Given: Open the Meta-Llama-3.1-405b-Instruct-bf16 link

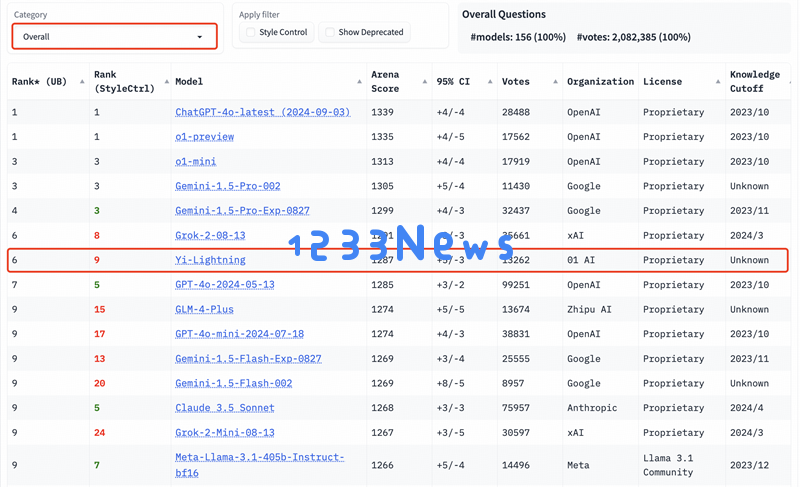Looking at the screenshot, I should tap(259, 465).
